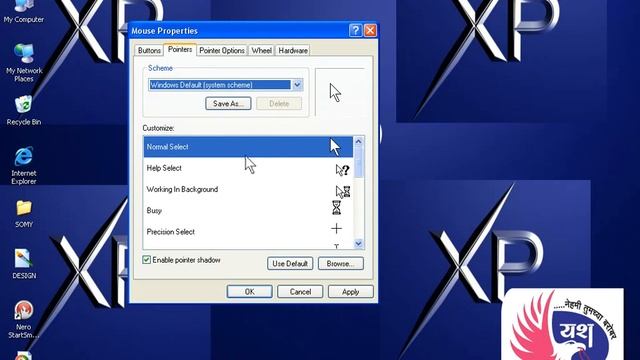Open the Scheme dropdown arrow

297,85
